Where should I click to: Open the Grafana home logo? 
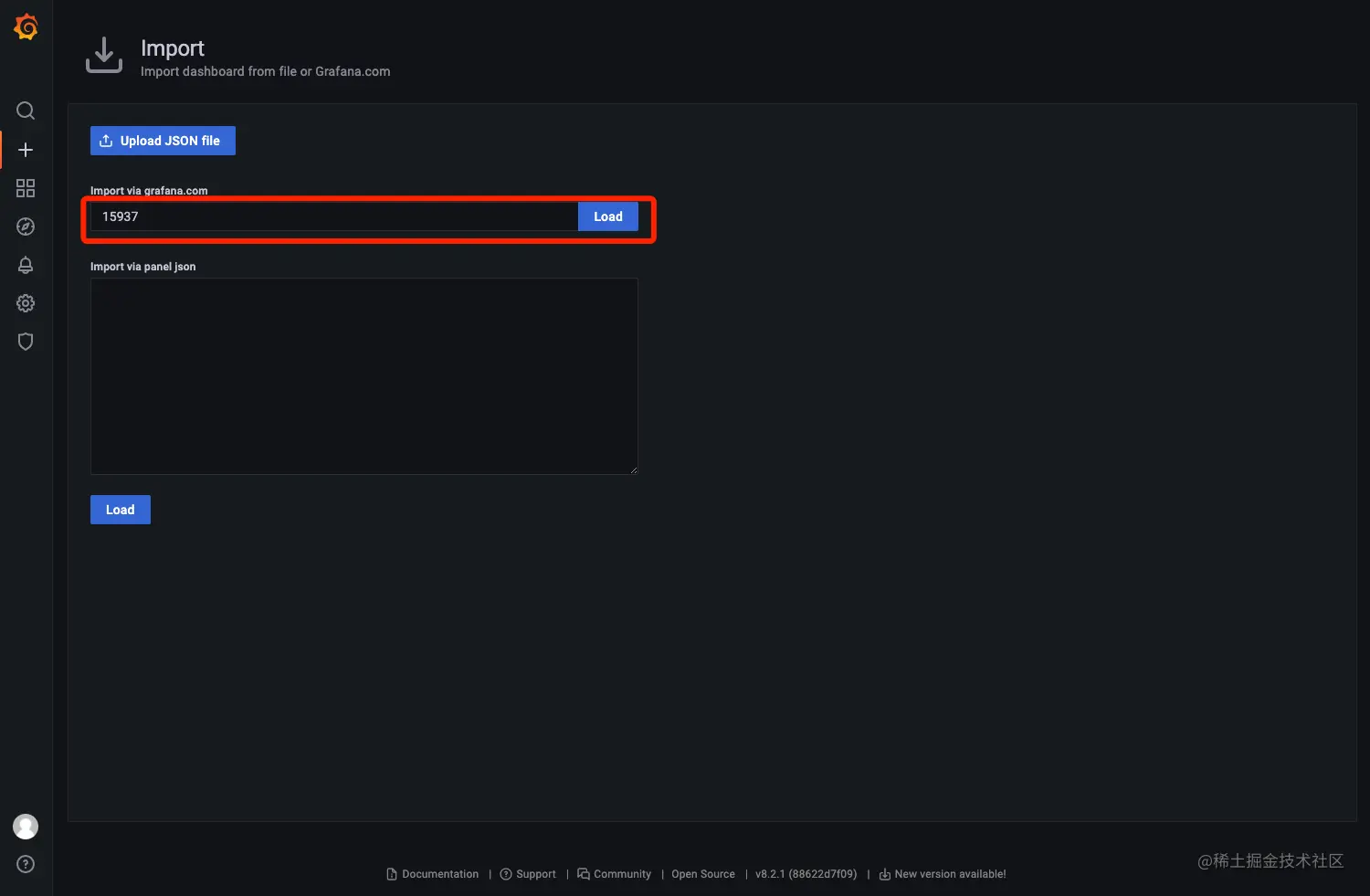click(x=26, y=27)
